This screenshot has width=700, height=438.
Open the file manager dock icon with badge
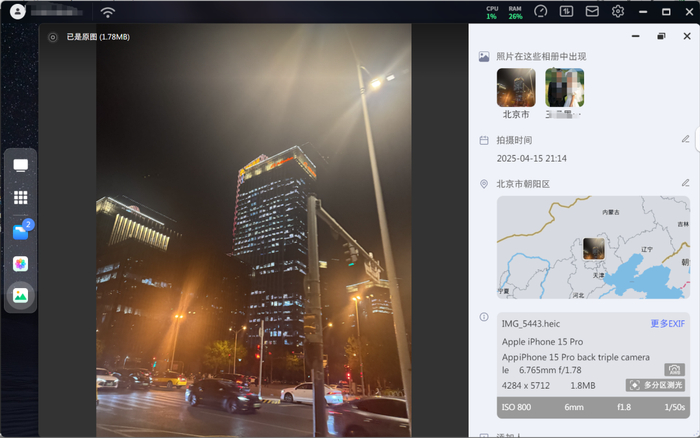[x=21, y=231]
